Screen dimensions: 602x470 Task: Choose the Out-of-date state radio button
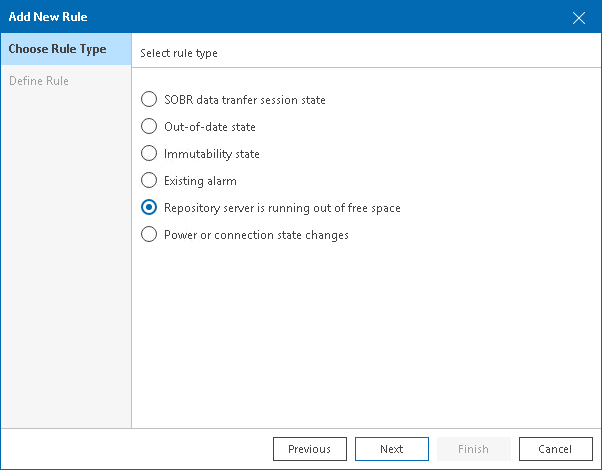pyautogui.click(x=149, y=127)
